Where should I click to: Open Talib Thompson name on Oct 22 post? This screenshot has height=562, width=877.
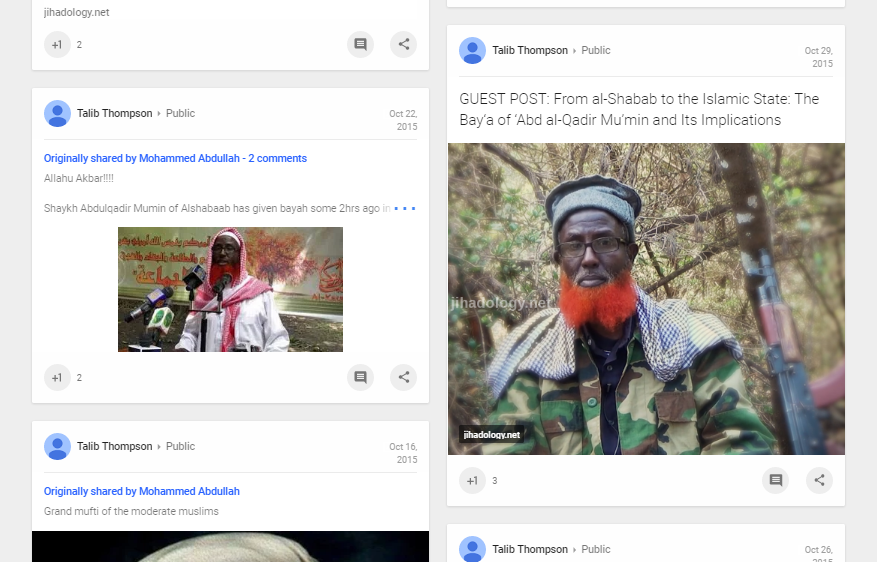click(x=115, y=114)
